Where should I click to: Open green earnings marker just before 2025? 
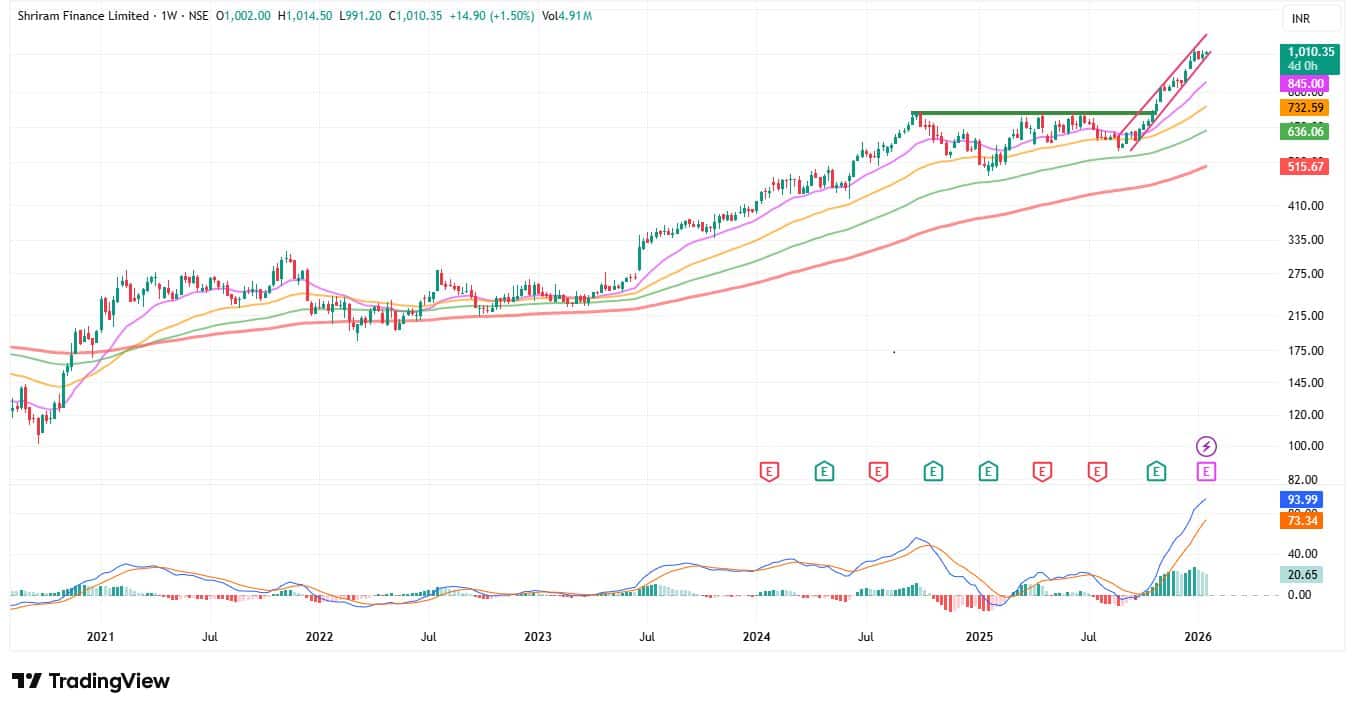[934, 471]
